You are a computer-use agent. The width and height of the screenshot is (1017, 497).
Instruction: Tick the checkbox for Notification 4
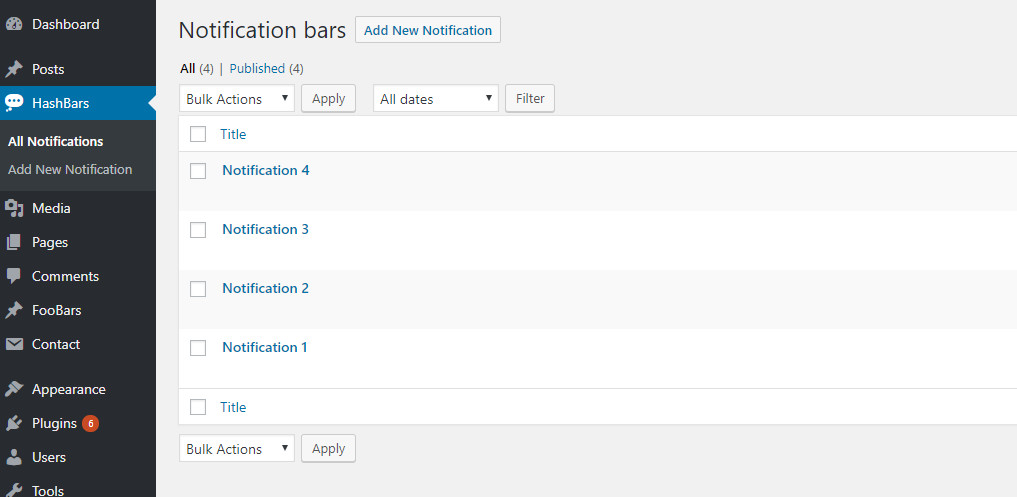tap(198, 171)
